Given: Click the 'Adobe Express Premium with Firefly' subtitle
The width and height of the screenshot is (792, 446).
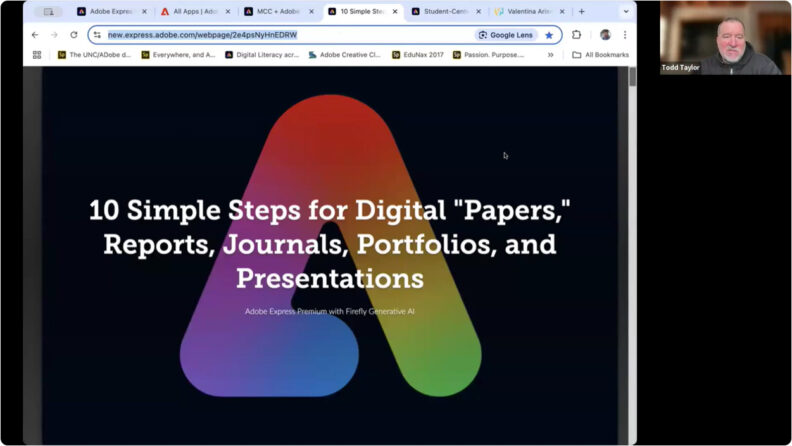Looking at the screenshot, I should click(330, 311).
